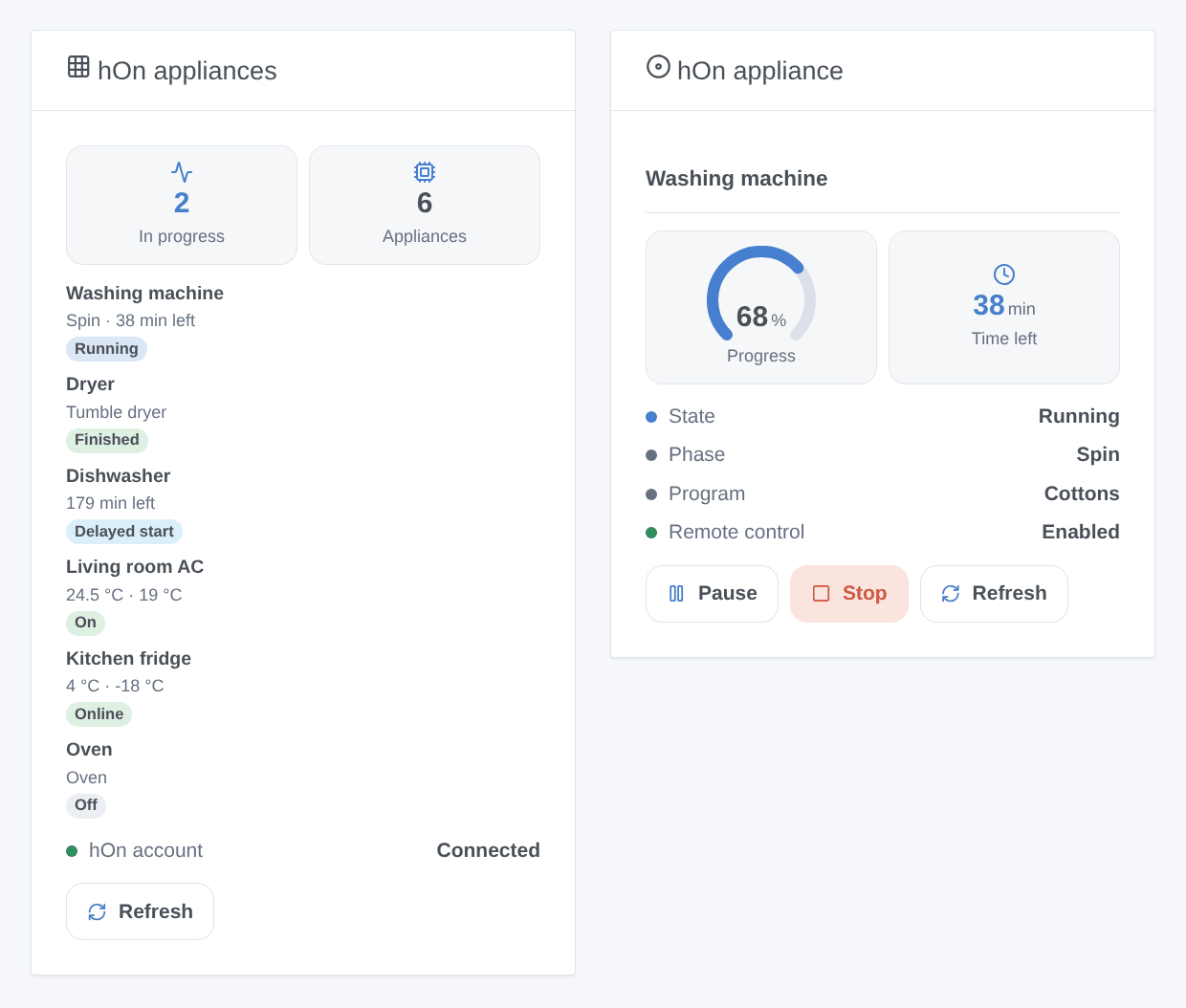Click the Cottons program value
Image resolution: width=1186 pixels, height=1008 pixels.
(1082, 494)
